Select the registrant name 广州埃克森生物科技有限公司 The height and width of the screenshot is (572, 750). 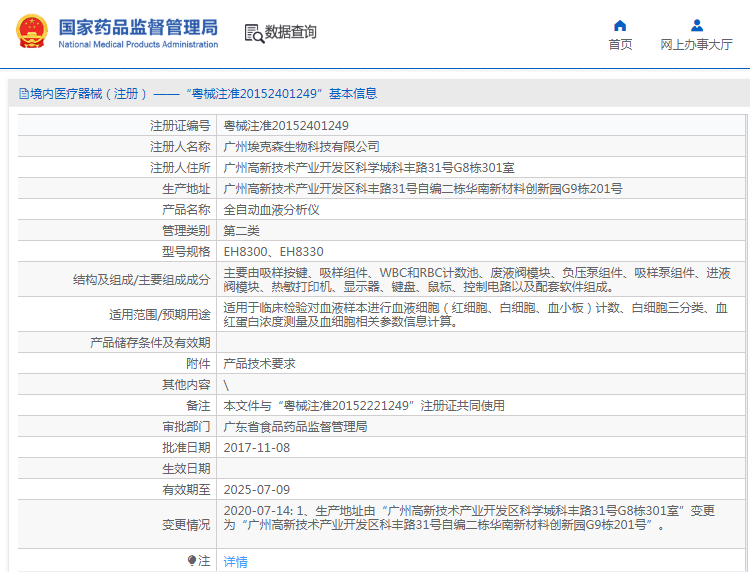[301, 146]
